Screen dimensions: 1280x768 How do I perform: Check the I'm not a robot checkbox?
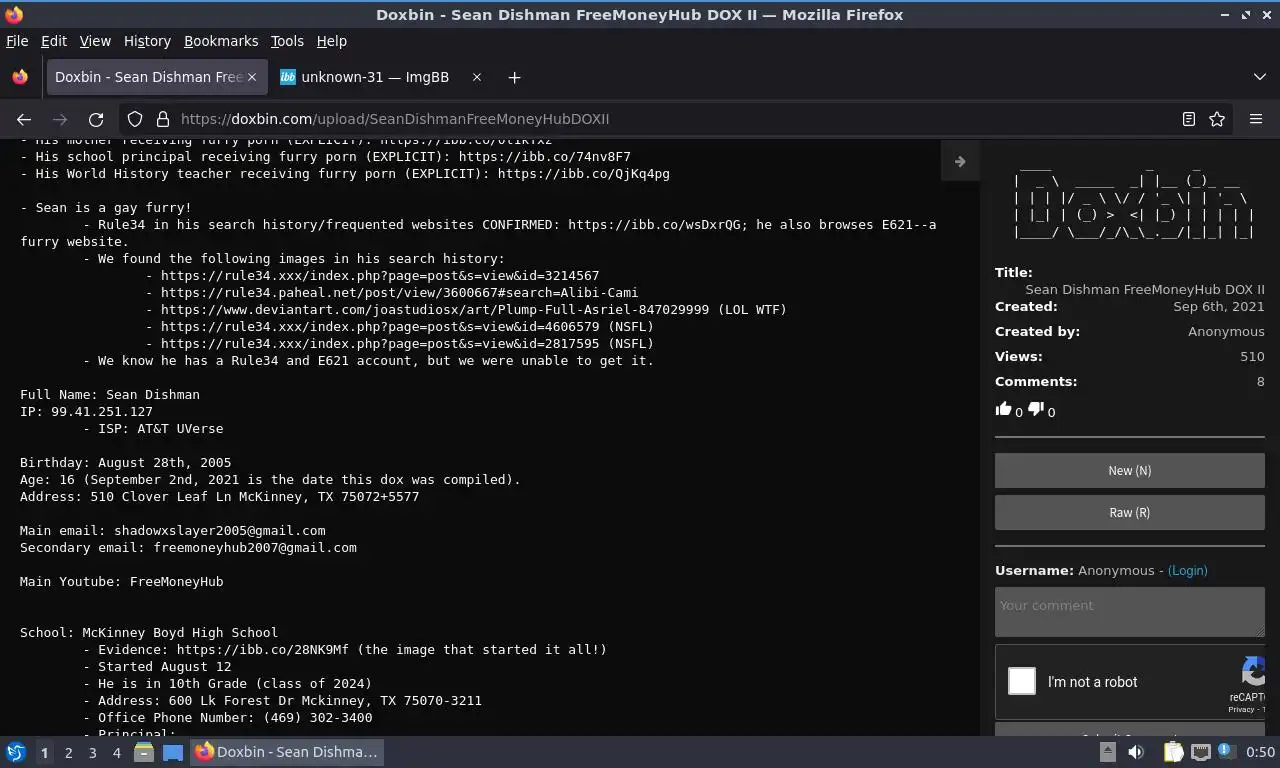1022,682
